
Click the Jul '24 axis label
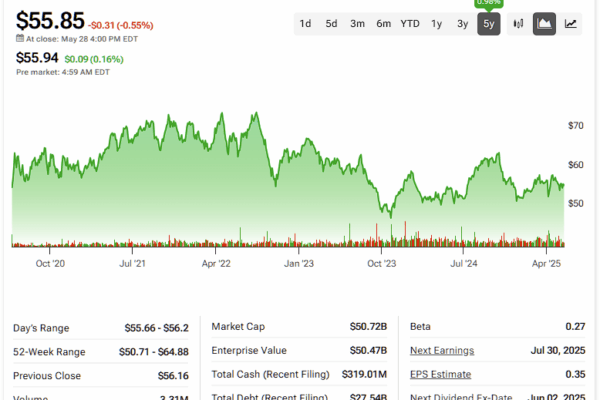pyautogui.click(x=464, y=263)
